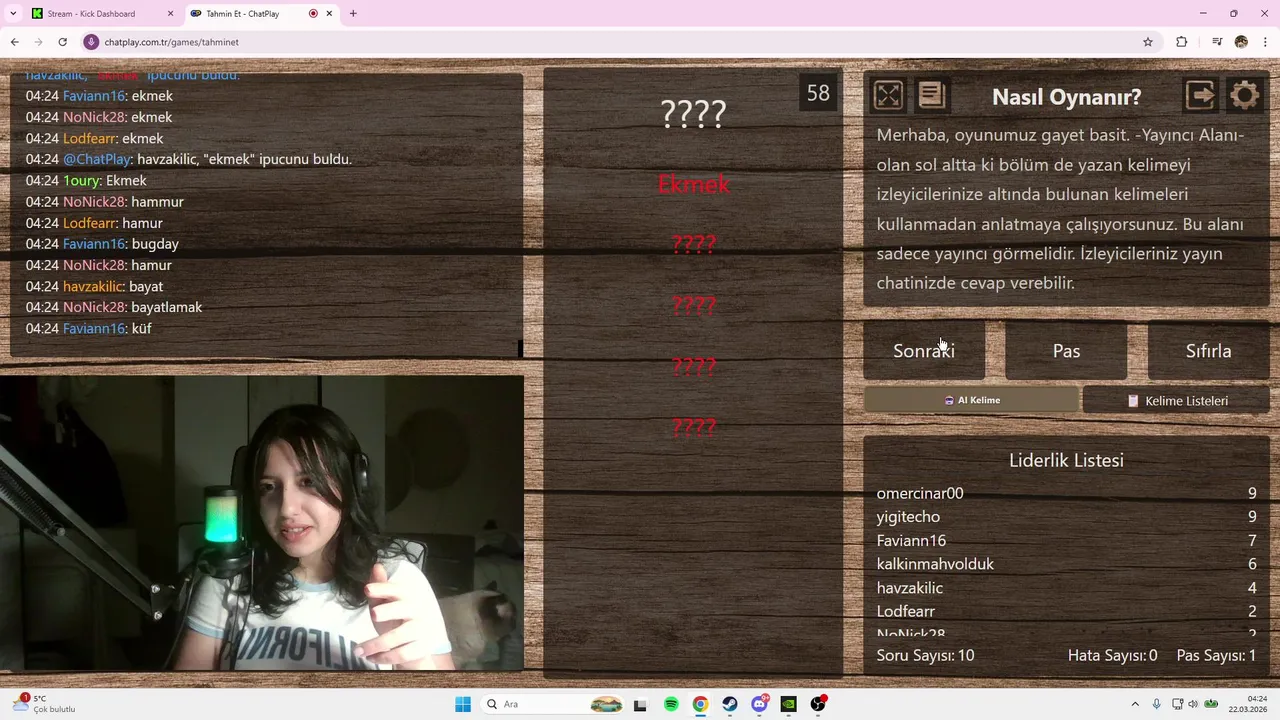
Task: Open the Chrome profile avatar
Action: (x=1241, y=42)
